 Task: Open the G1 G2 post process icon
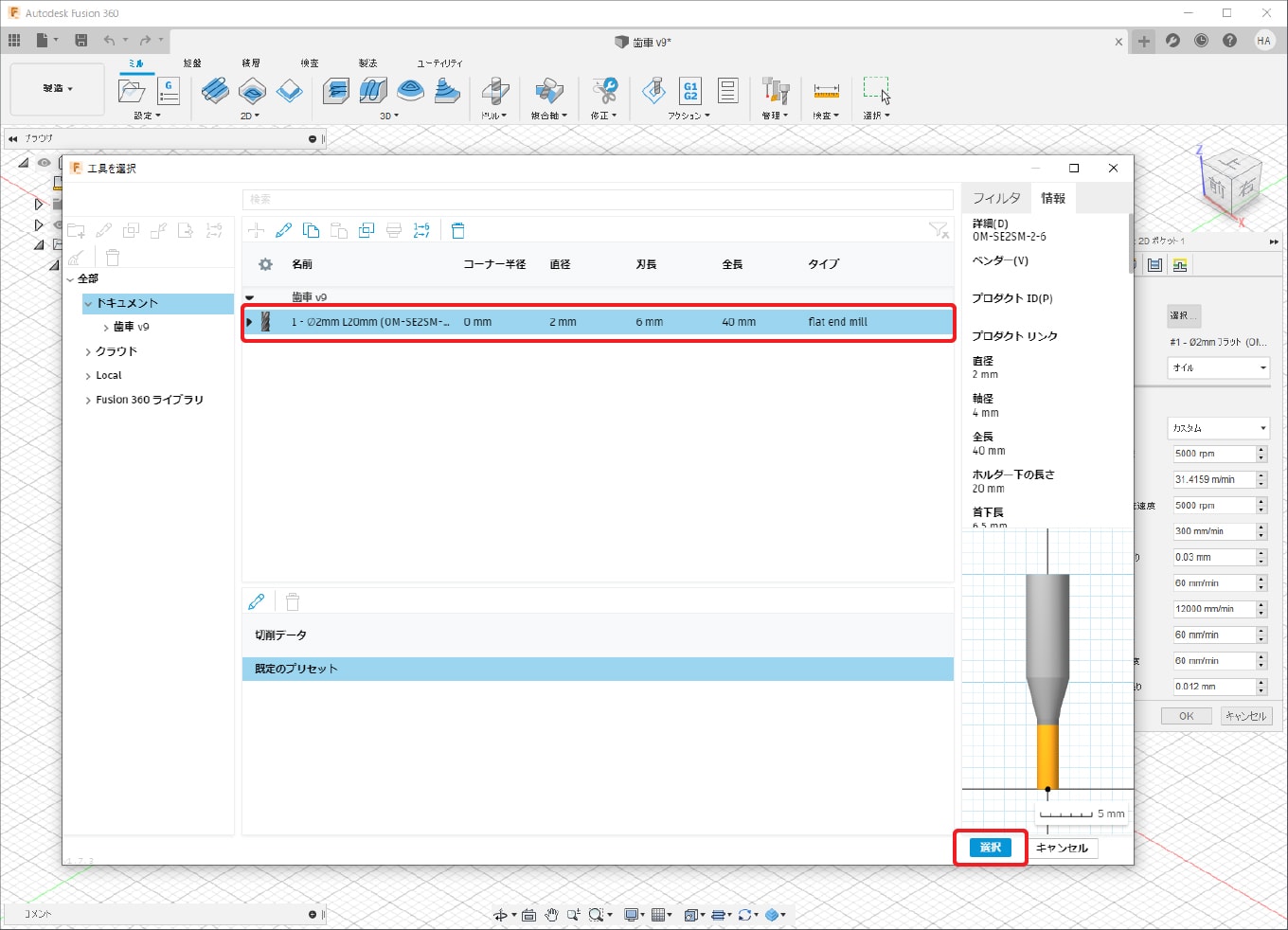690,91
